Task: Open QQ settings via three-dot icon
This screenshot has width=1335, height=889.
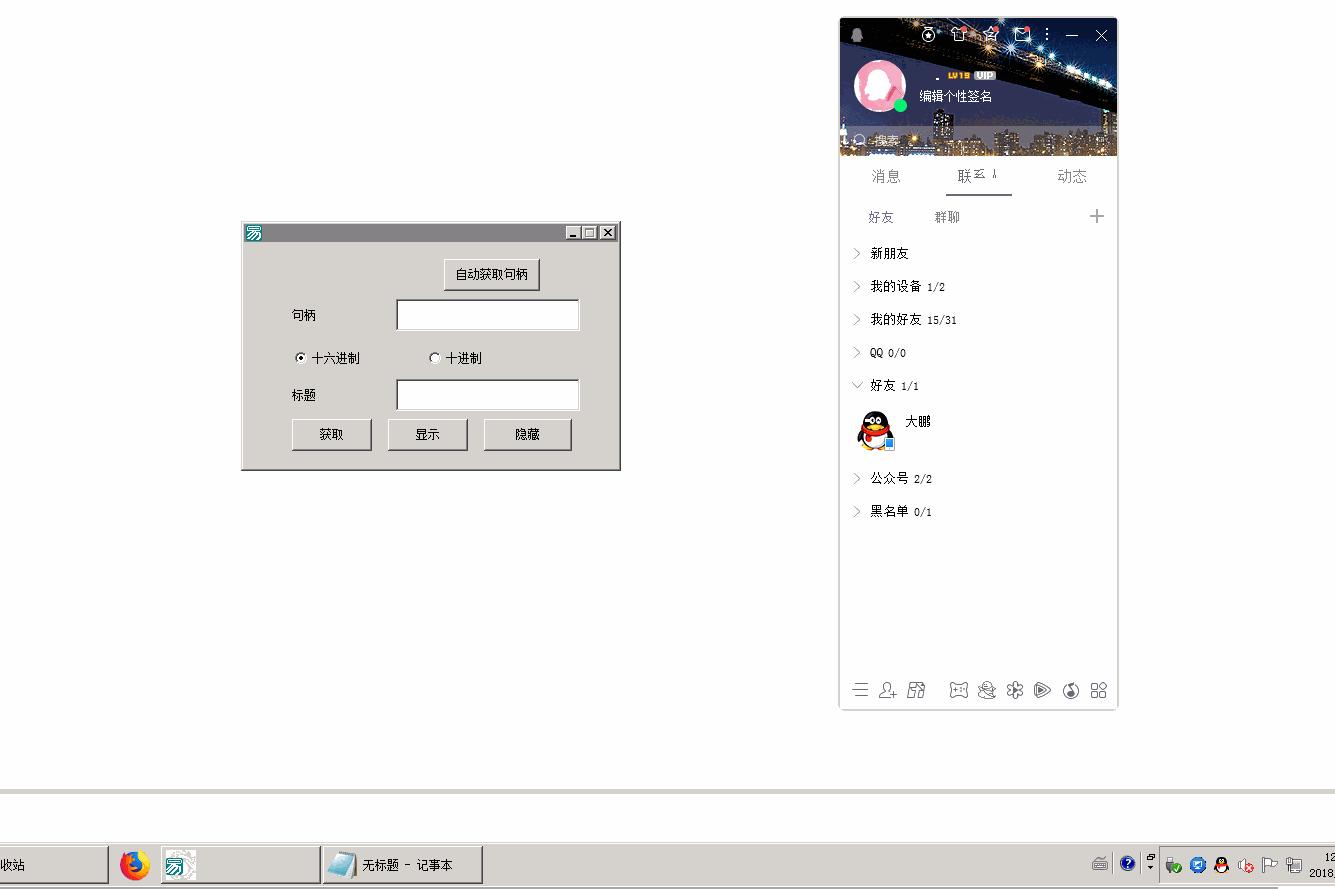Action: tap(1047, 34)
